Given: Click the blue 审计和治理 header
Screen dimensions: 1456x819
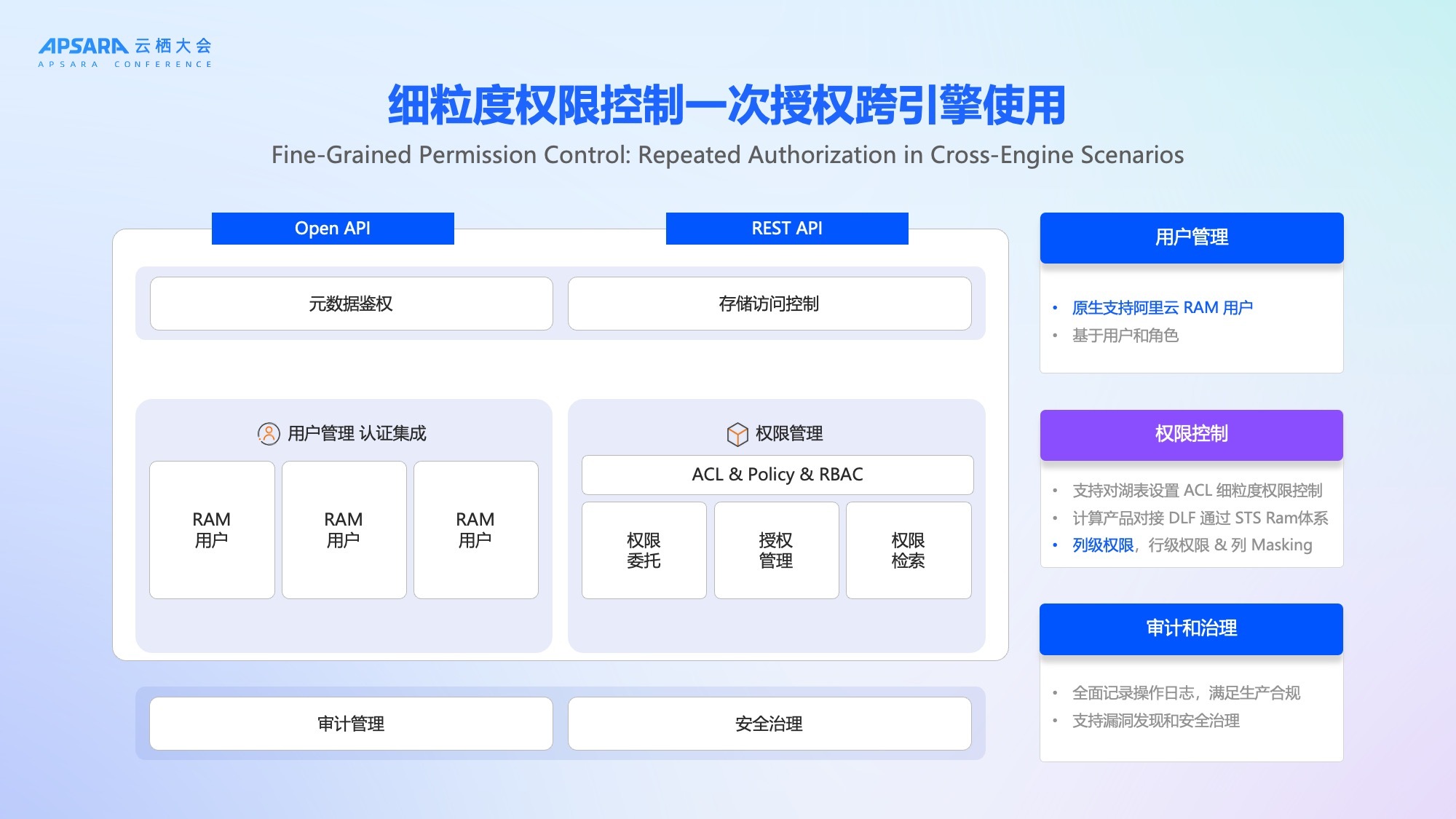Looking at the screenshot, I should (1191, 628).
